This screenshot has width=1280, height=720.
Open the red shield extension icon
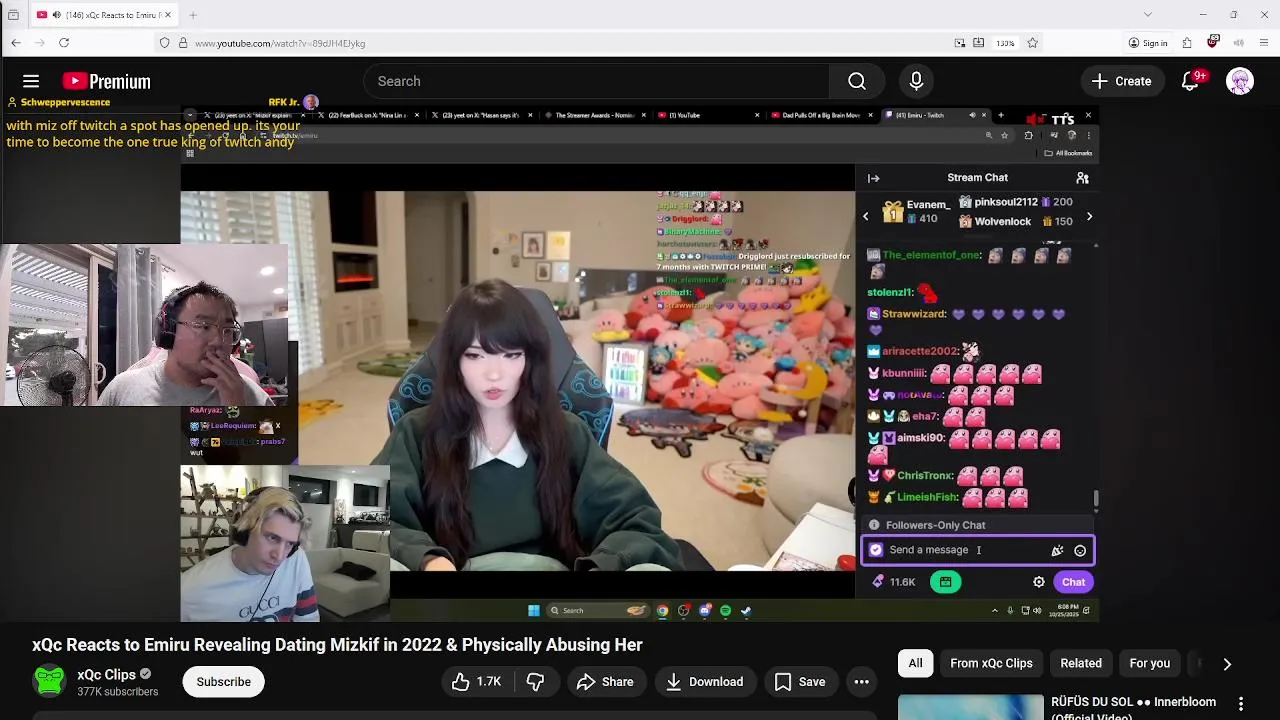(x=1213, y=42)
